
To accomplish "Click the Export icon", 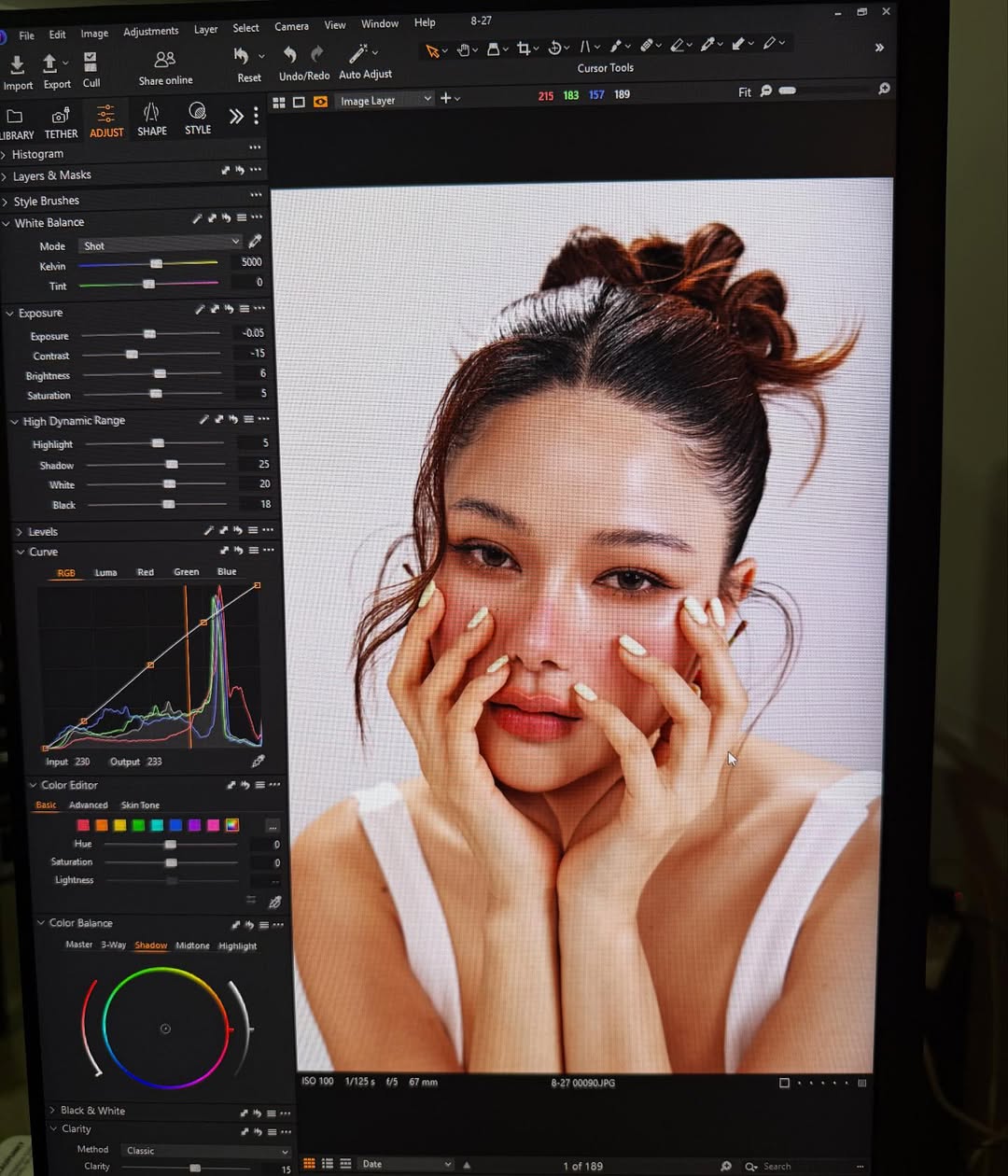I will coord(50,64).
